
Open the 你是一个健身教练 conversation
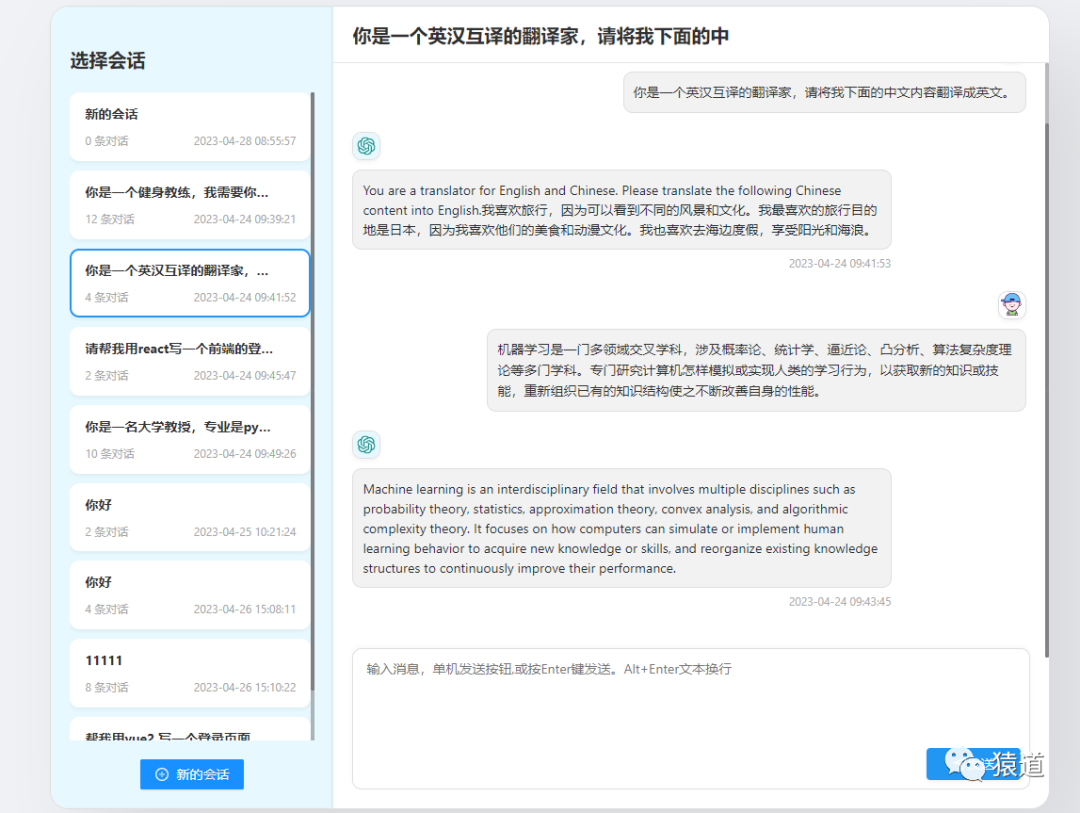click(x=190, y=204)
